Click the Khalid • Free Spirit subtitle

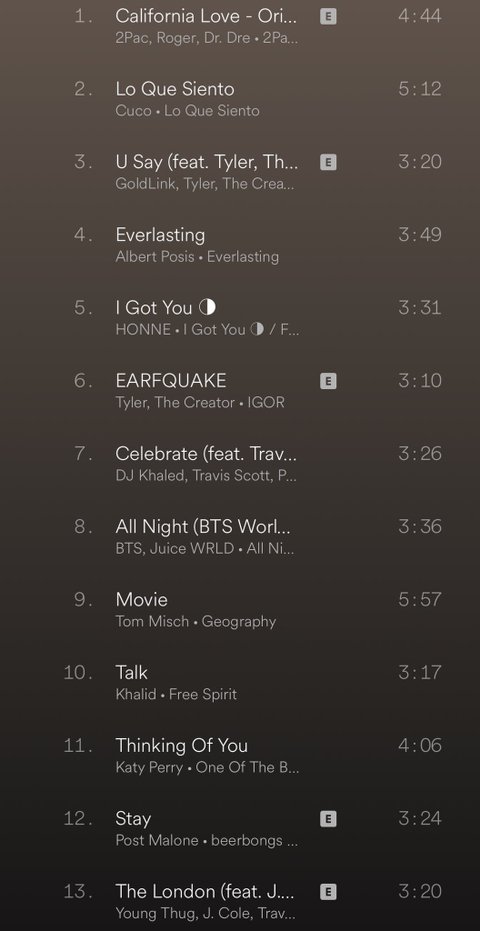tap(176, 695)
